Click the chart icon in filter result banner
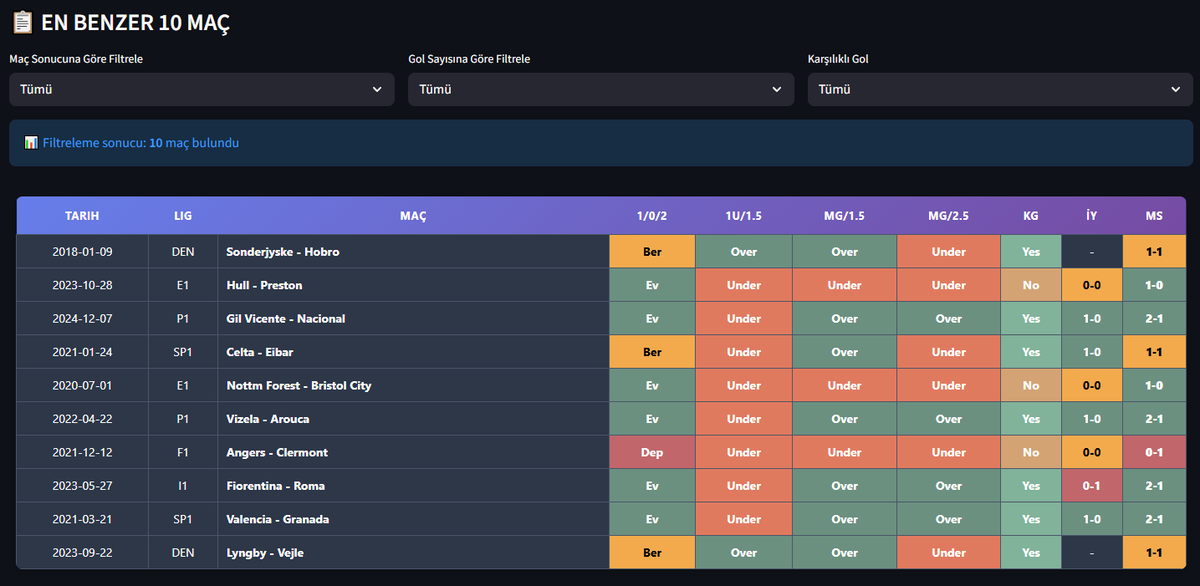This screenshot has height=586, width=1200. coord(31,143)
